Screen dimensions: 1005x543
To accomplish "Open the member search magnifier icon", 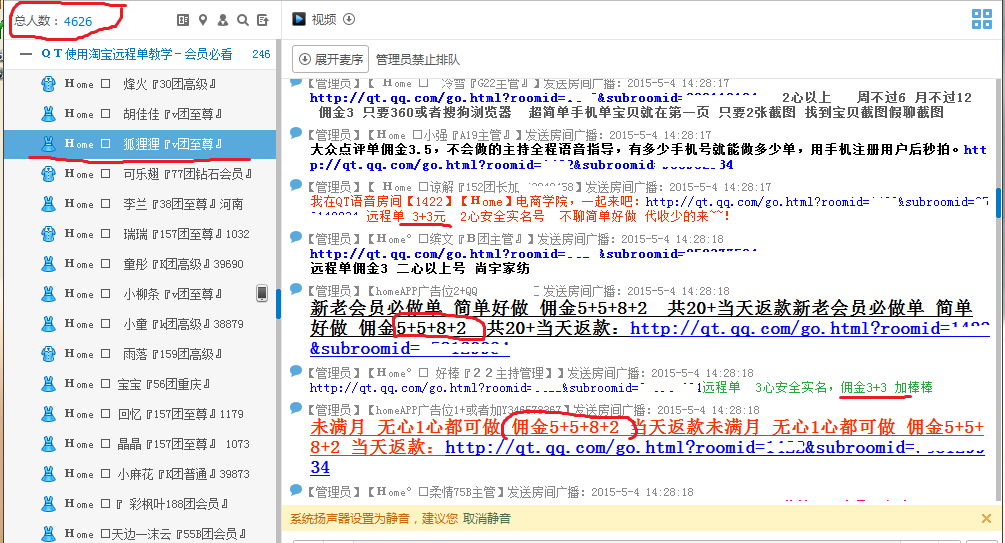I will point(243,19).
